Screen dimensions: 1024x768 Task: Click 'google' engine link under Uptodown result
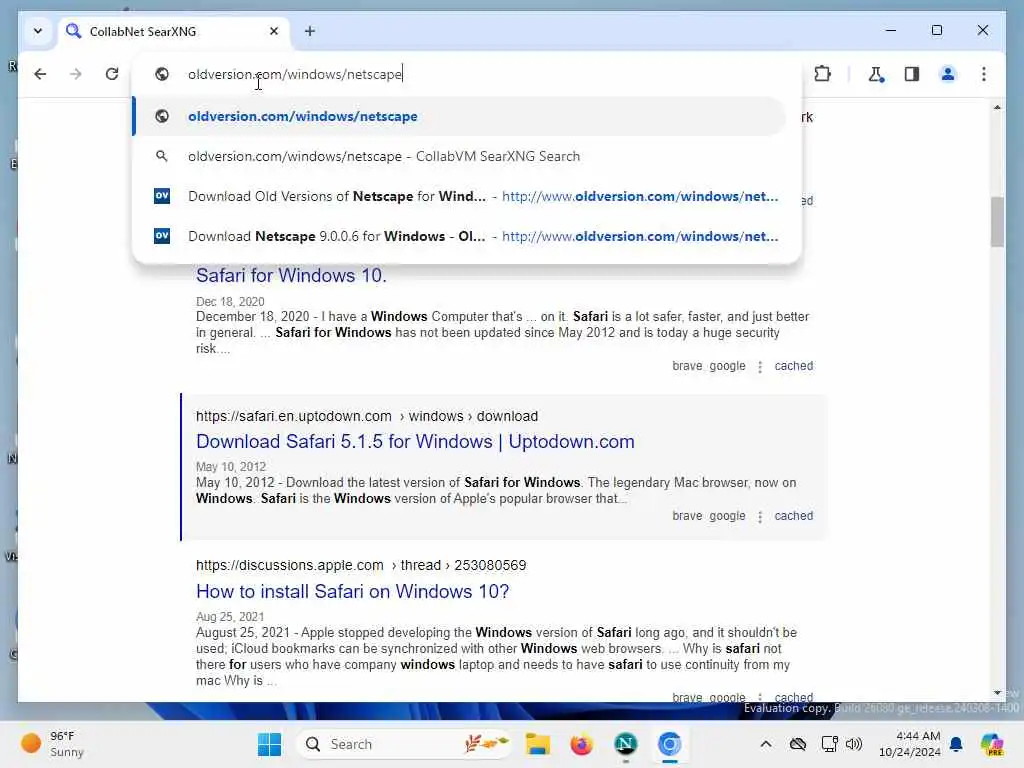pos(727,516)
